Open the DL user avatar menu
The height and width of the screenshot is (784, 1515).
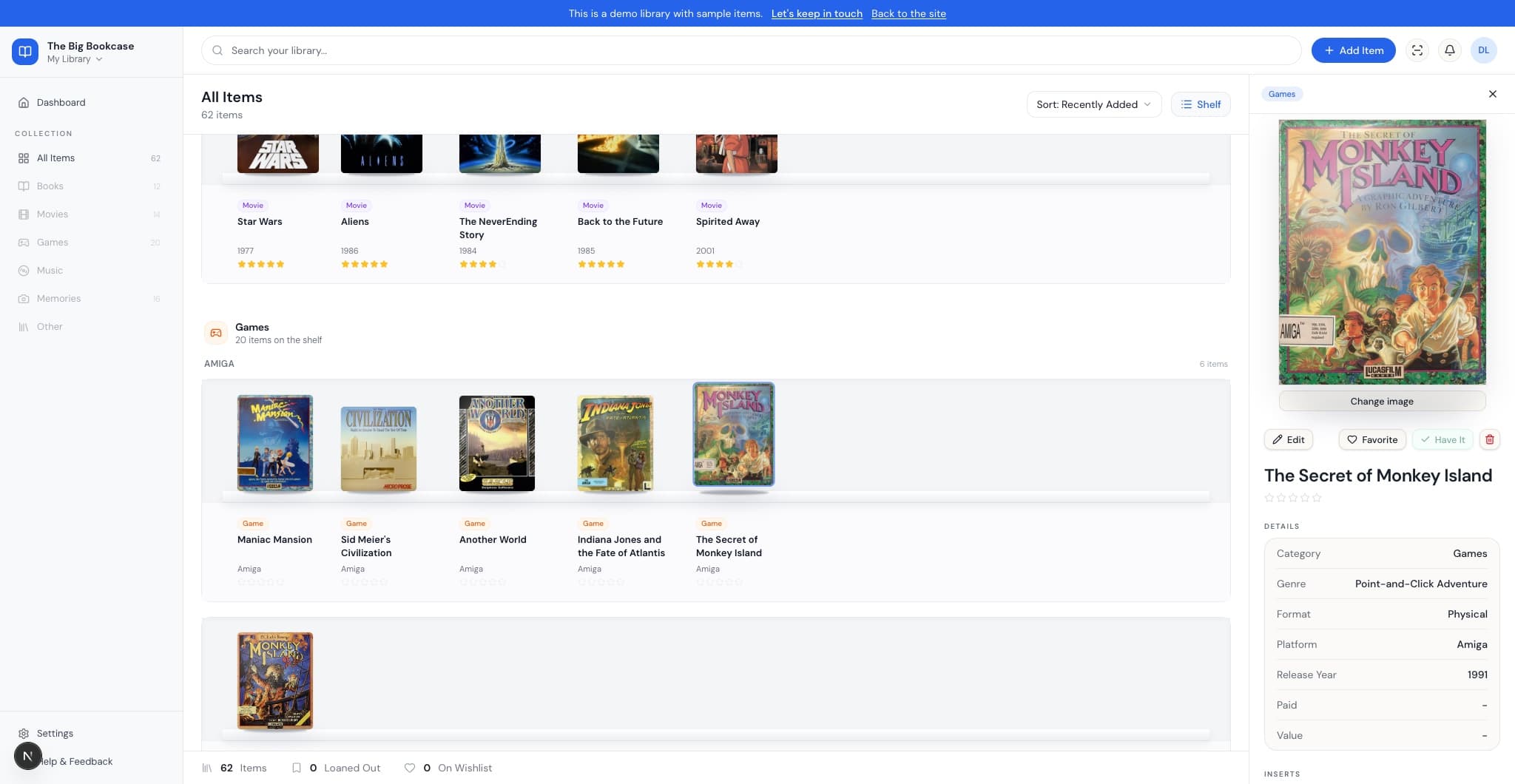1483,50
